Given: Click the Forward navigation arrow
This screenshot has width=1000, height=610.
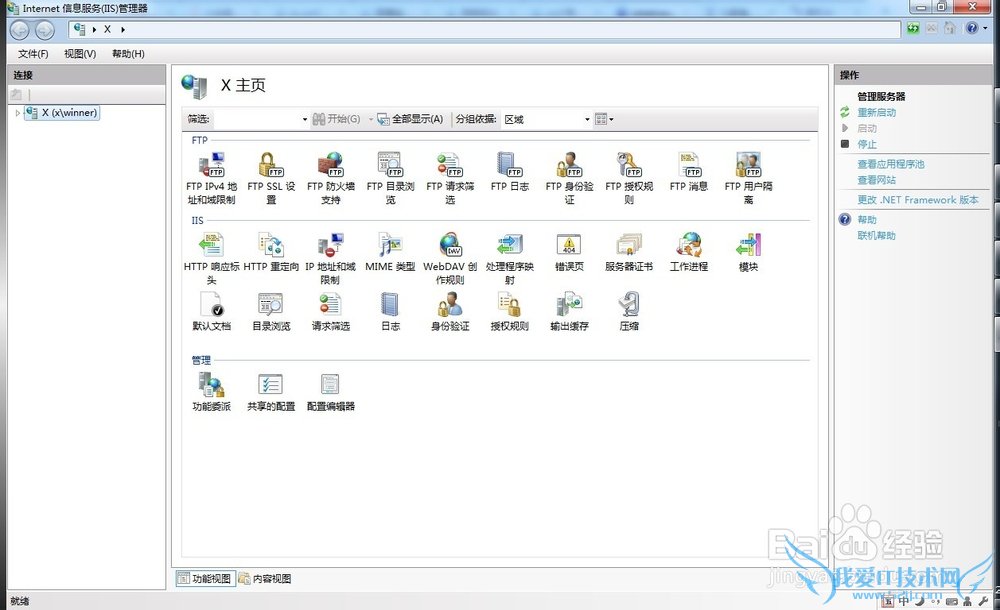Looking at the screenshot, I should click(x=45, y=29).
